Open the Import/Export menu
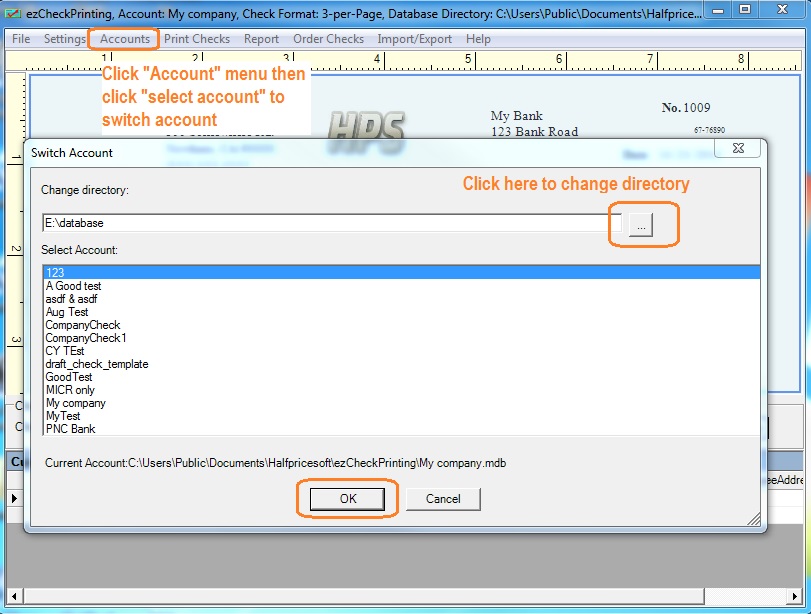The width and height of the screenshot is (811, 614). point(415,39)
